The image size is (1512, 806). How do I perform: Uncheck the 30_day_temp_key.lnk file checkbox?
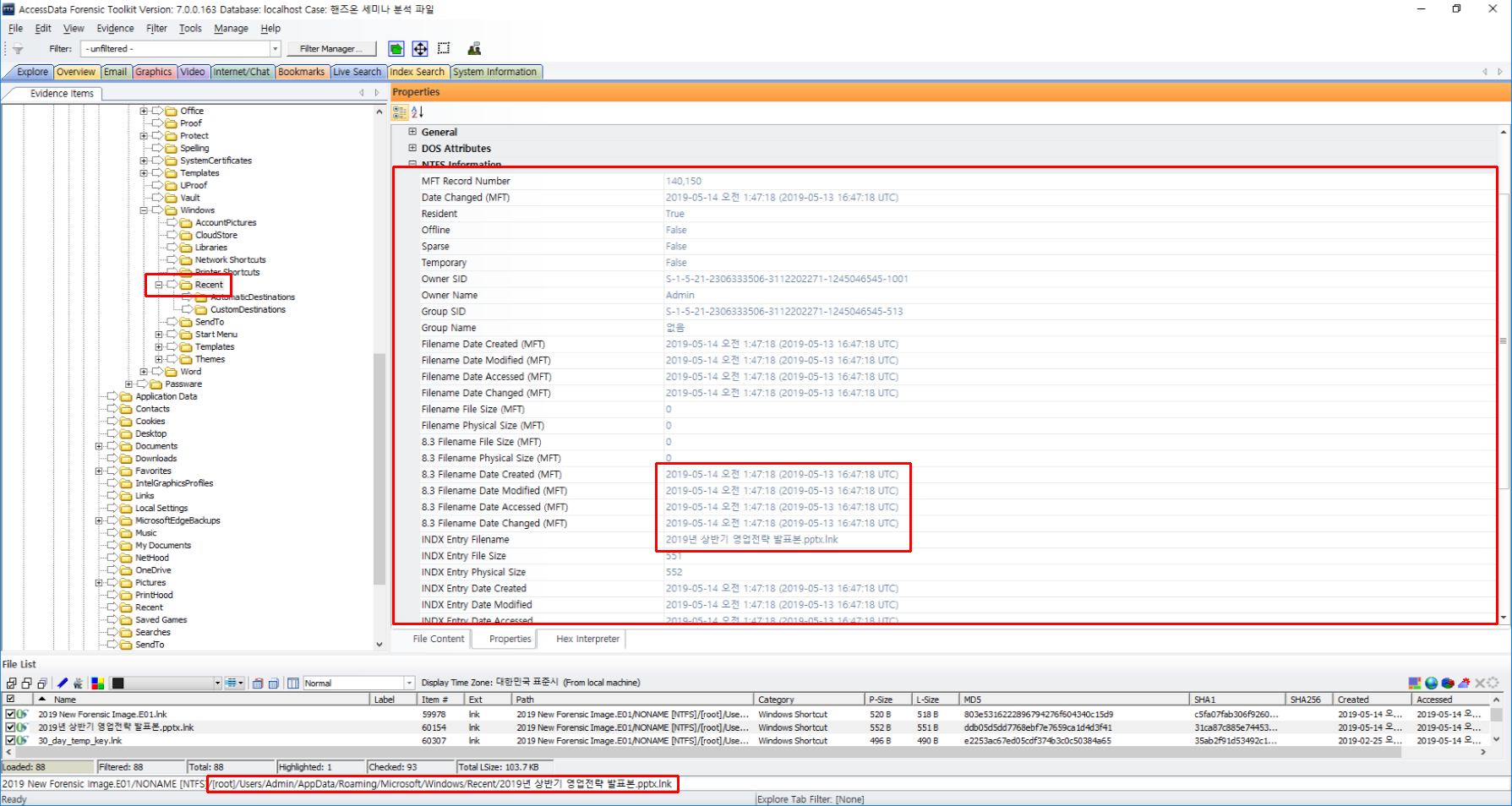(11, 741)
